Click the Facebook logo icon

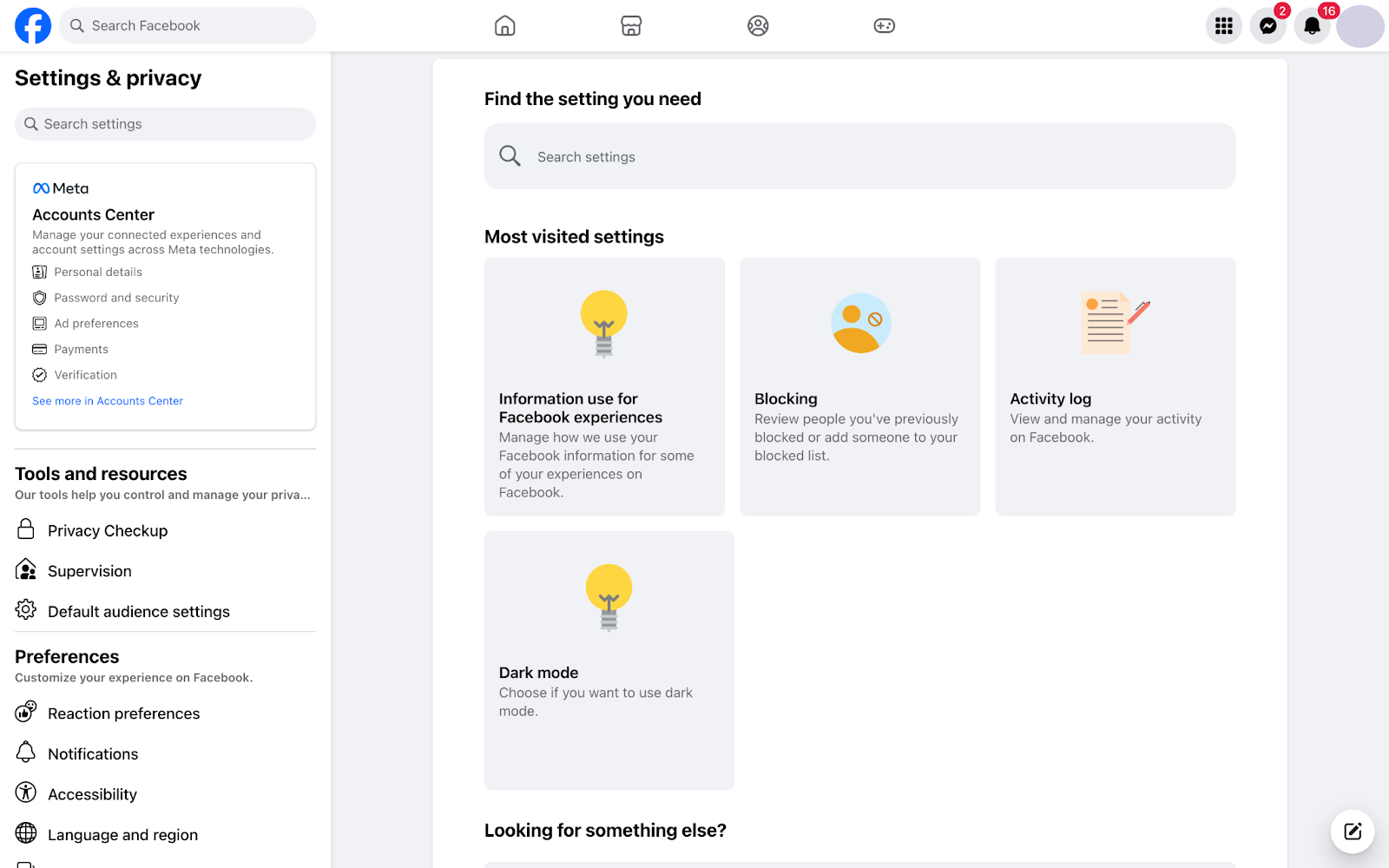[x=33, y=26]
